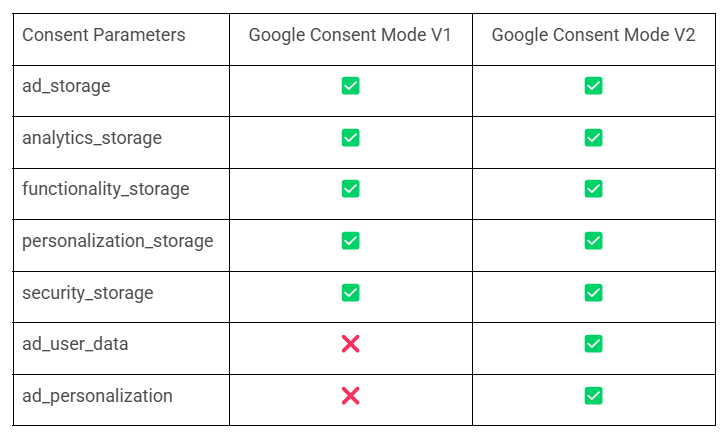
Task: Select the ad_storage parameter label
Action: coord(66,86)
